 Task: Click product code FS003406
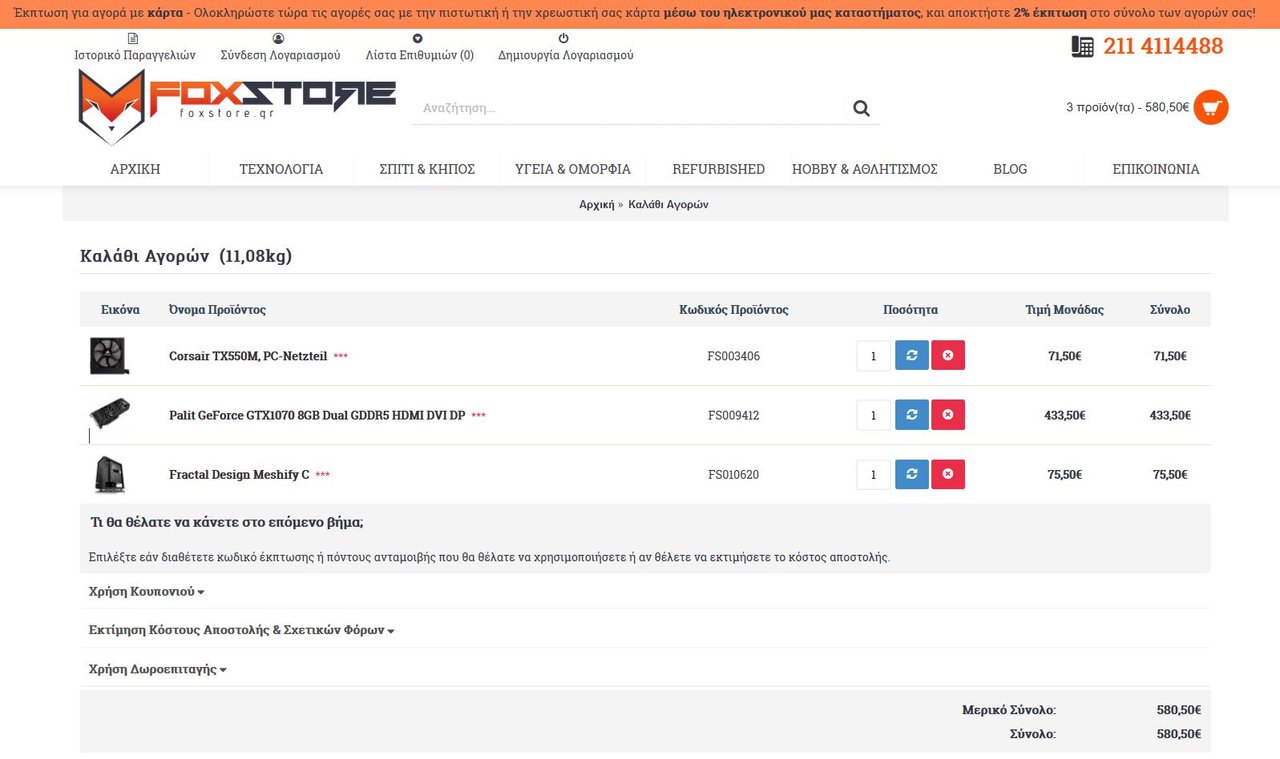coord(734,356)
